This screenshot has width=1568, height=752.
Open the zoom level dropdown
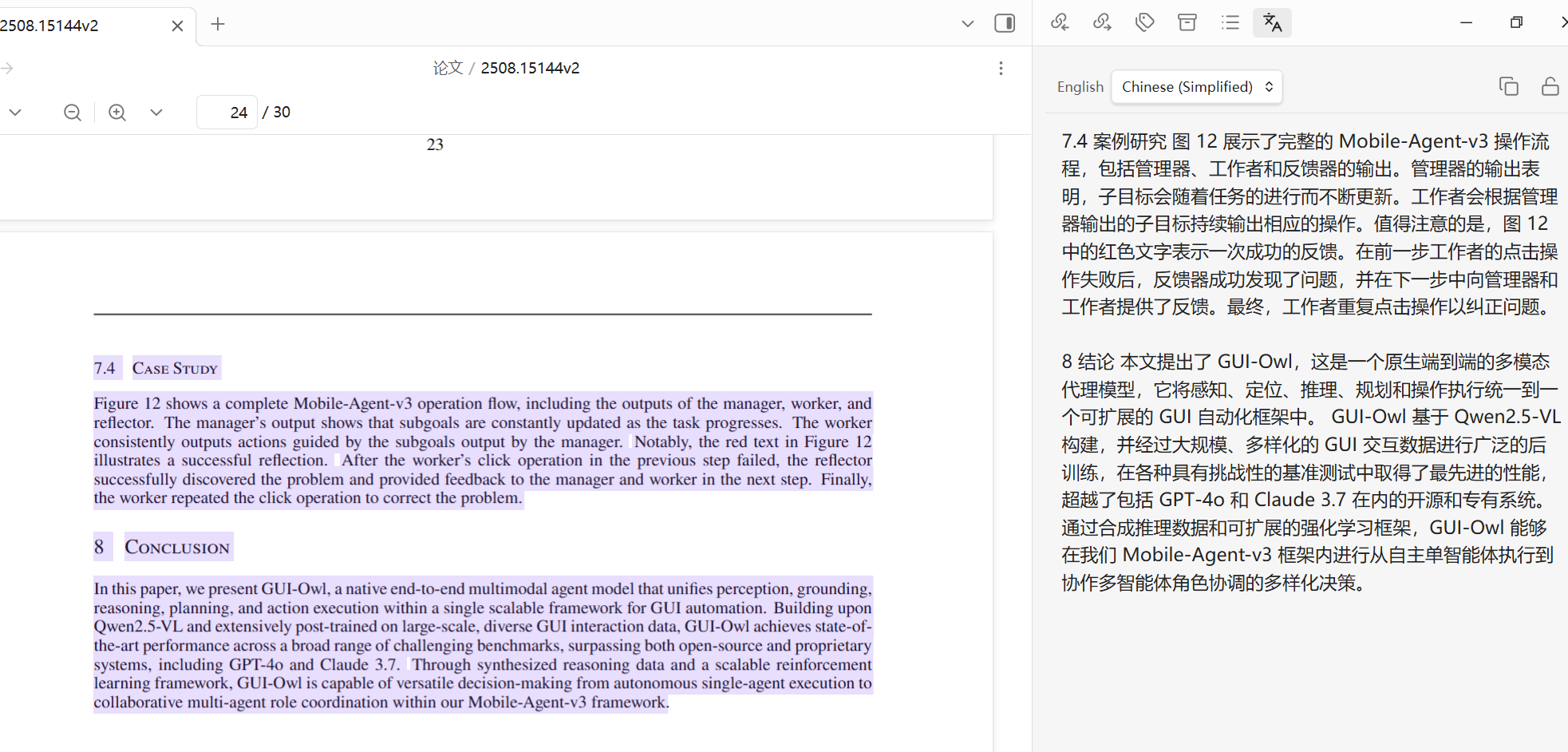click(x=156, y=113)
